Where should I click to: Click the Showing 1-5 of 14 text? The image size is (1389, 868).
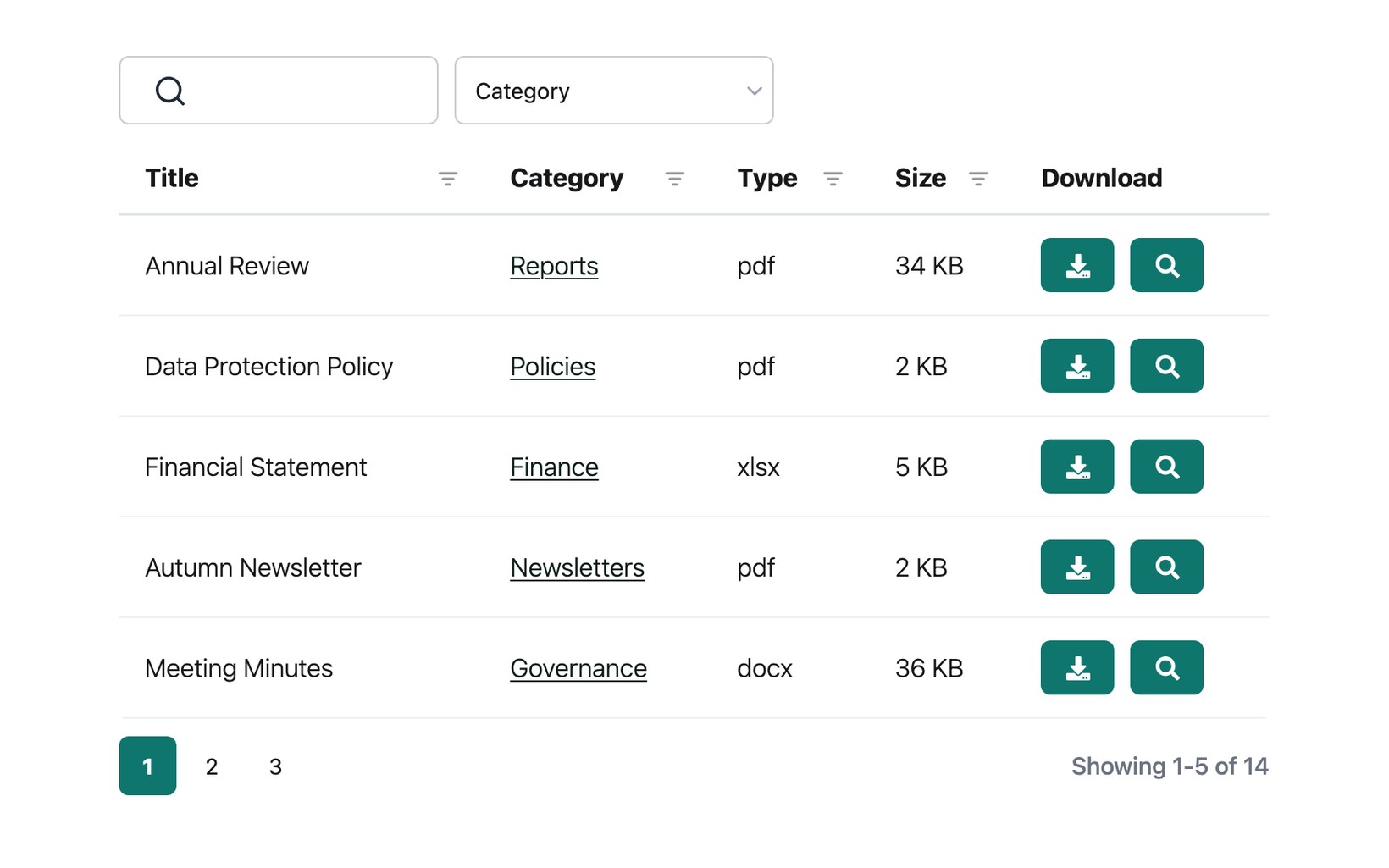click(1170, 766)
